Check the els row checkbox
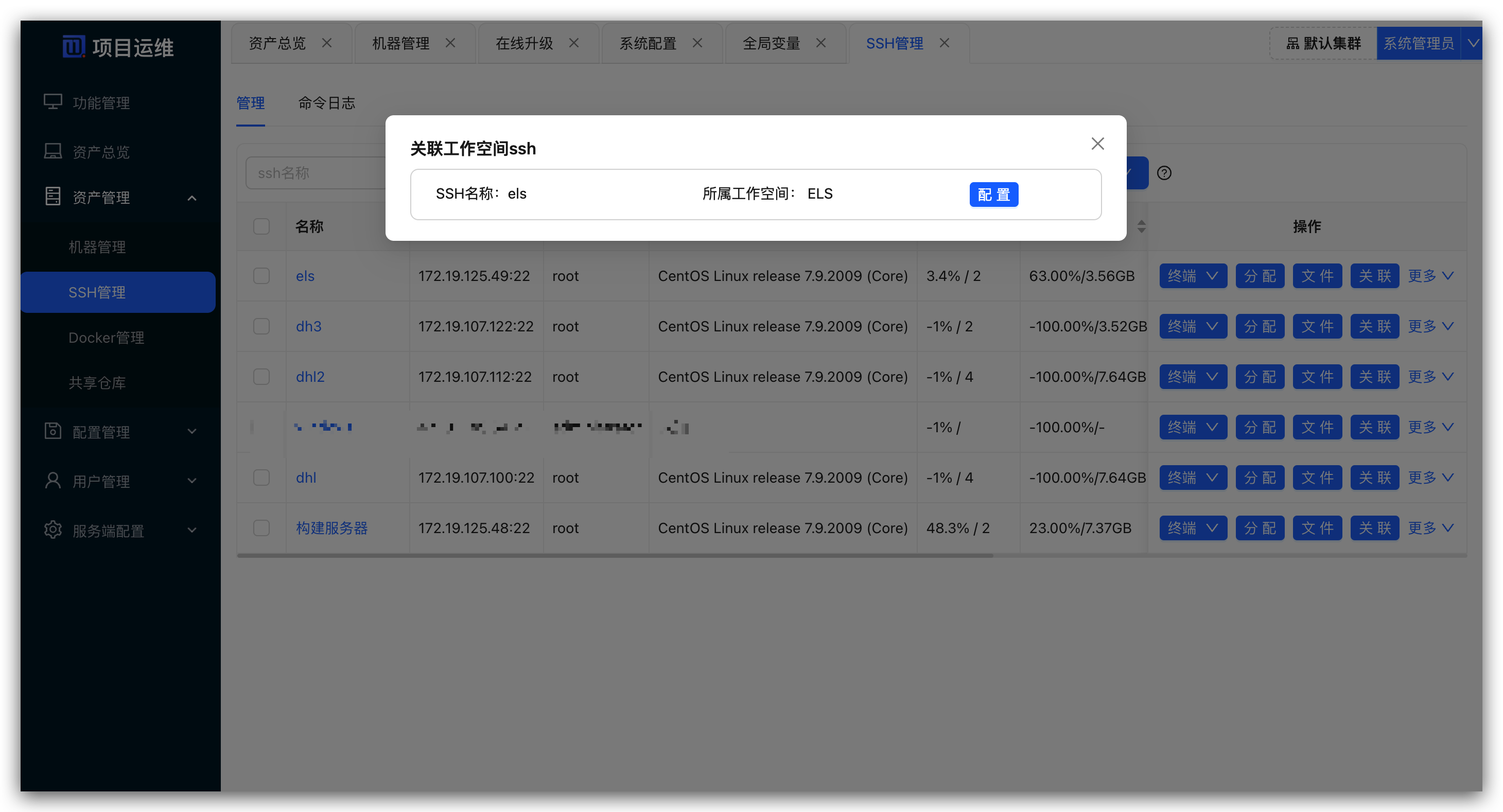Image resolution: width=1503 pixels, height=812 pixels. tap(261, 276)
